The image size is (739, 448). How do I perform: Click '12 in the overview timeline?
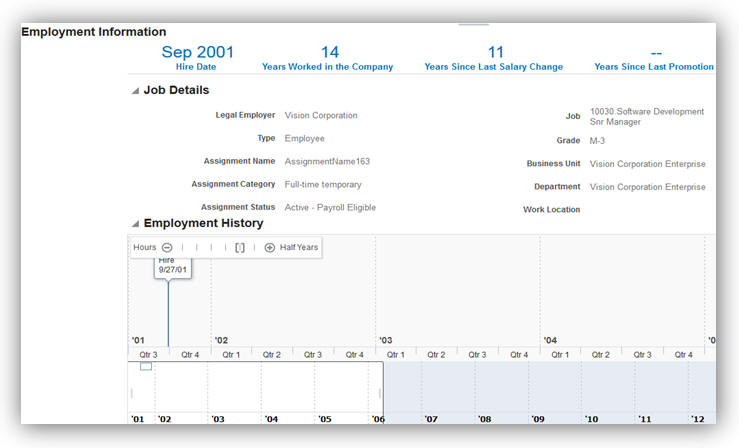pos(698,419)
